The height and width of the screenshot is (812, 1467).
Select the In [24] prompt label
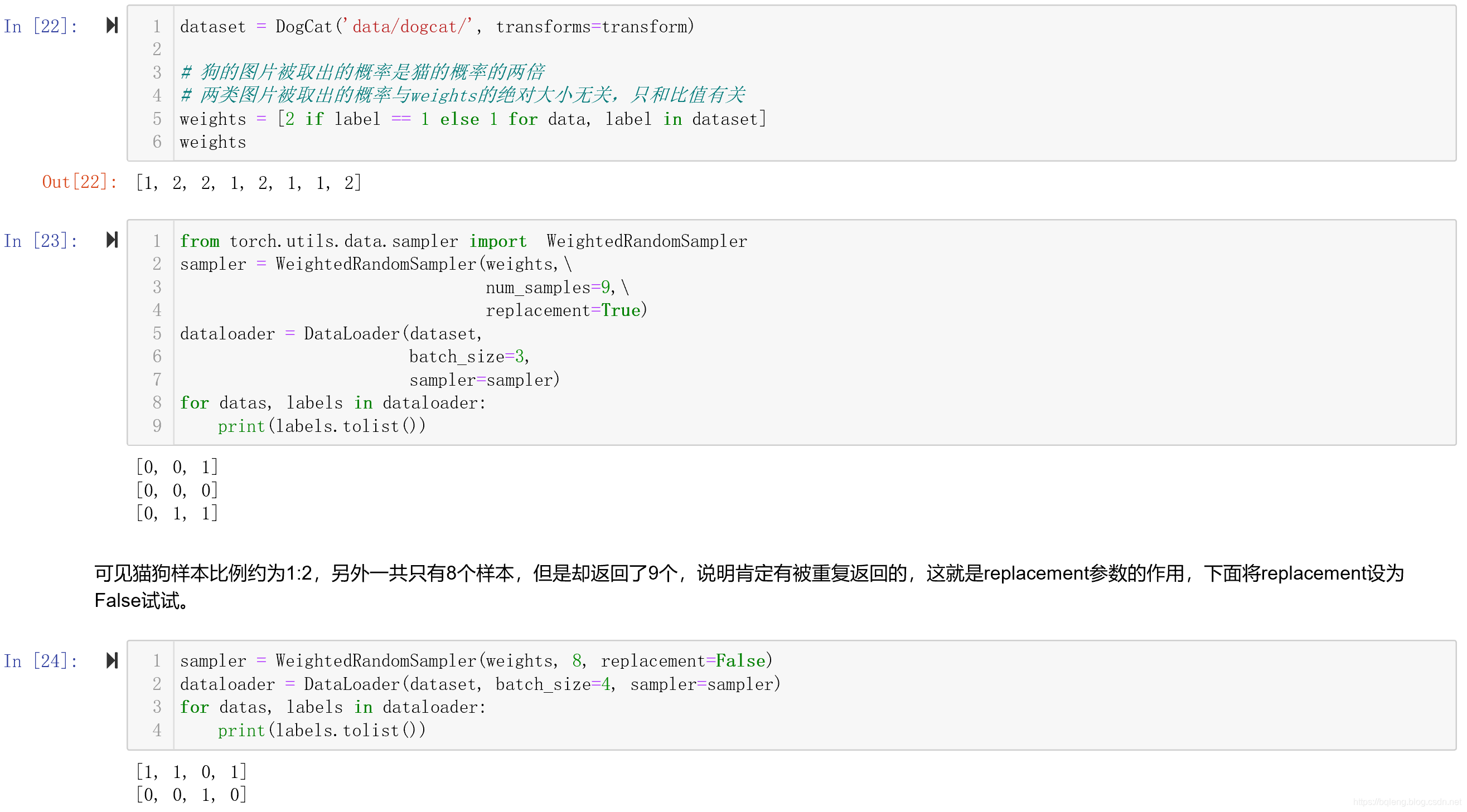41,661
